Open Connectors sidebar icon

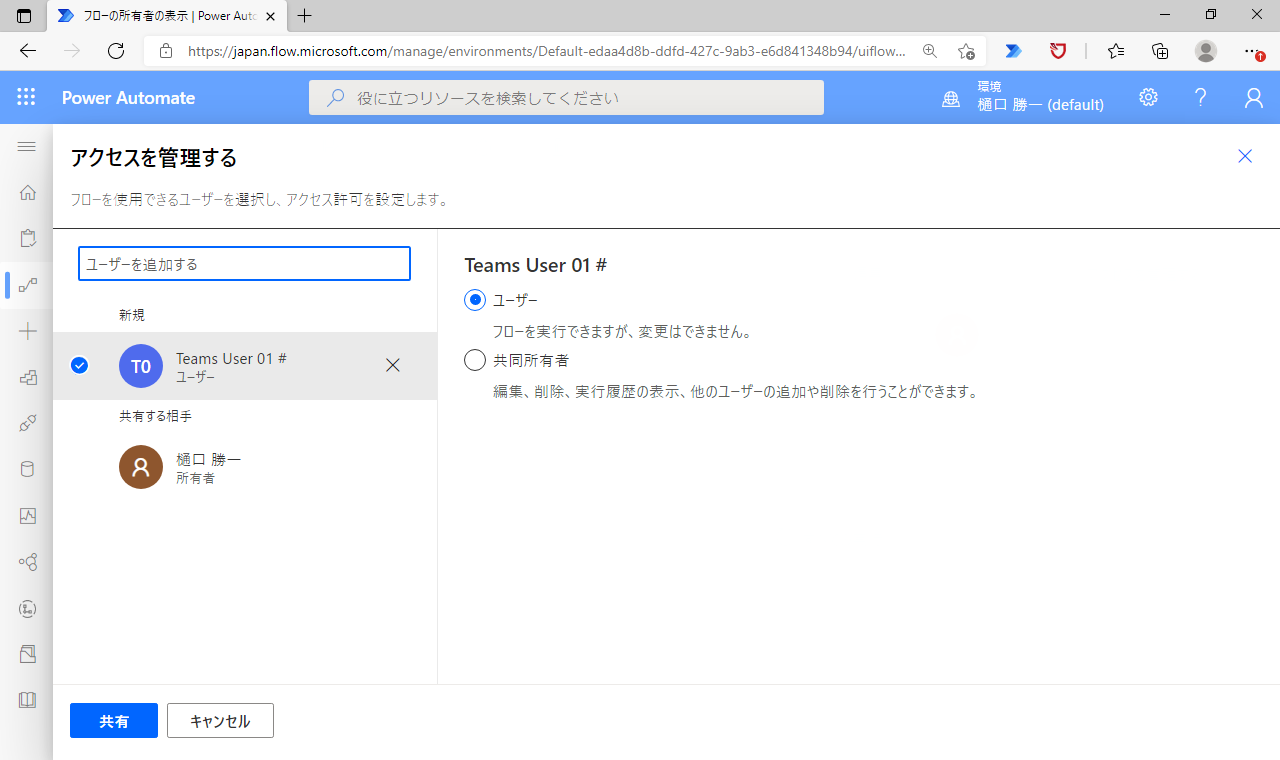pos(28,423)
